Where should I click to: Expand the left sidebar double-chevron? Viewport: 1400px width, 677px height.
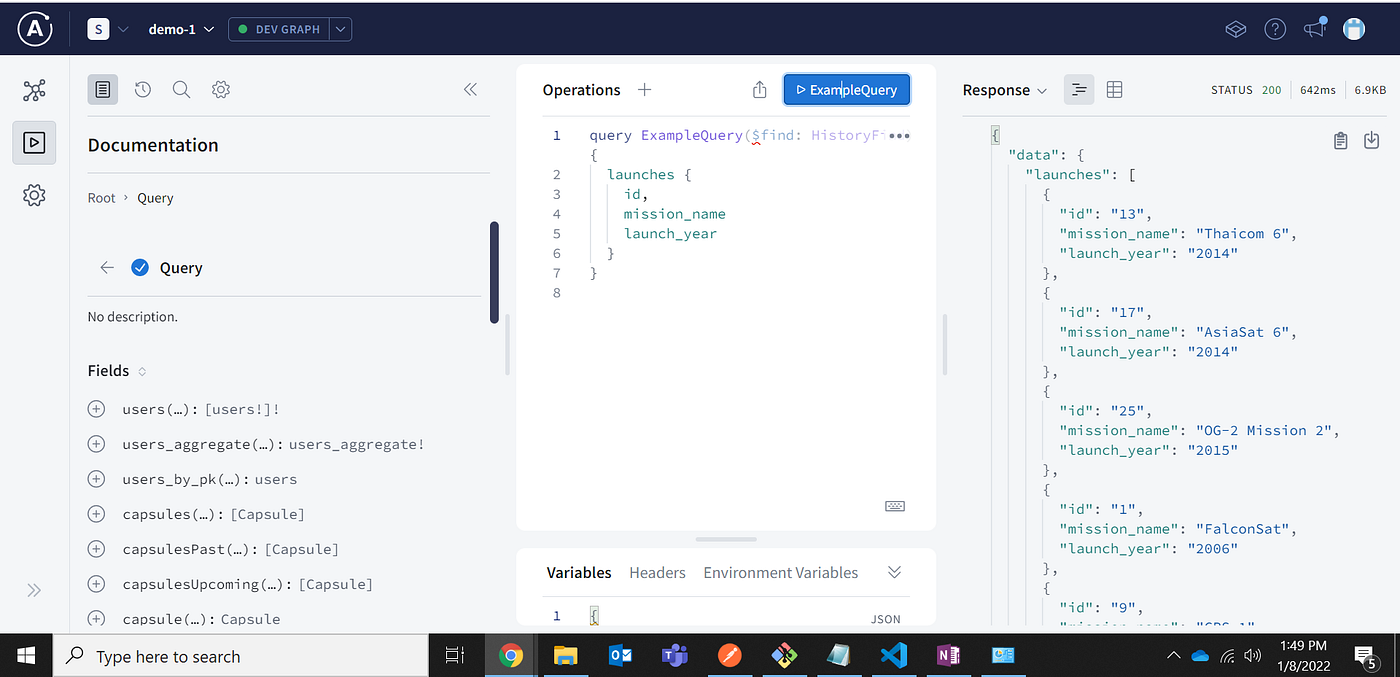pos(34,590)
